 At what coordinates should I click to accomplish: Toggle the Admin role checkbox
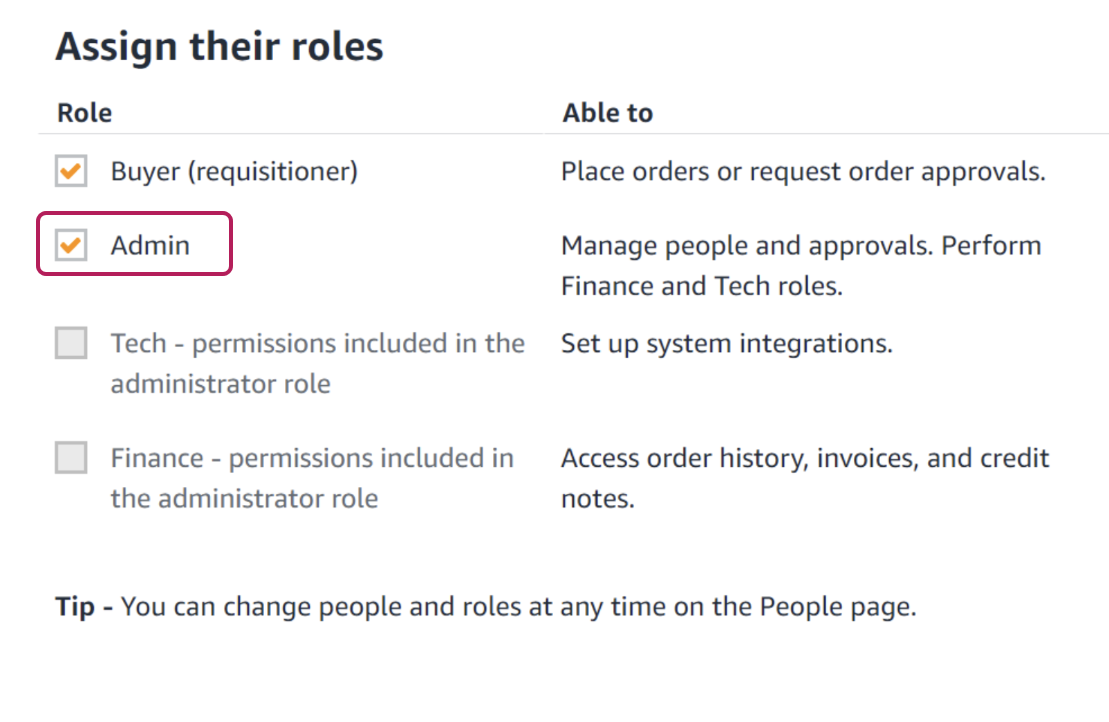coord(71,245)
